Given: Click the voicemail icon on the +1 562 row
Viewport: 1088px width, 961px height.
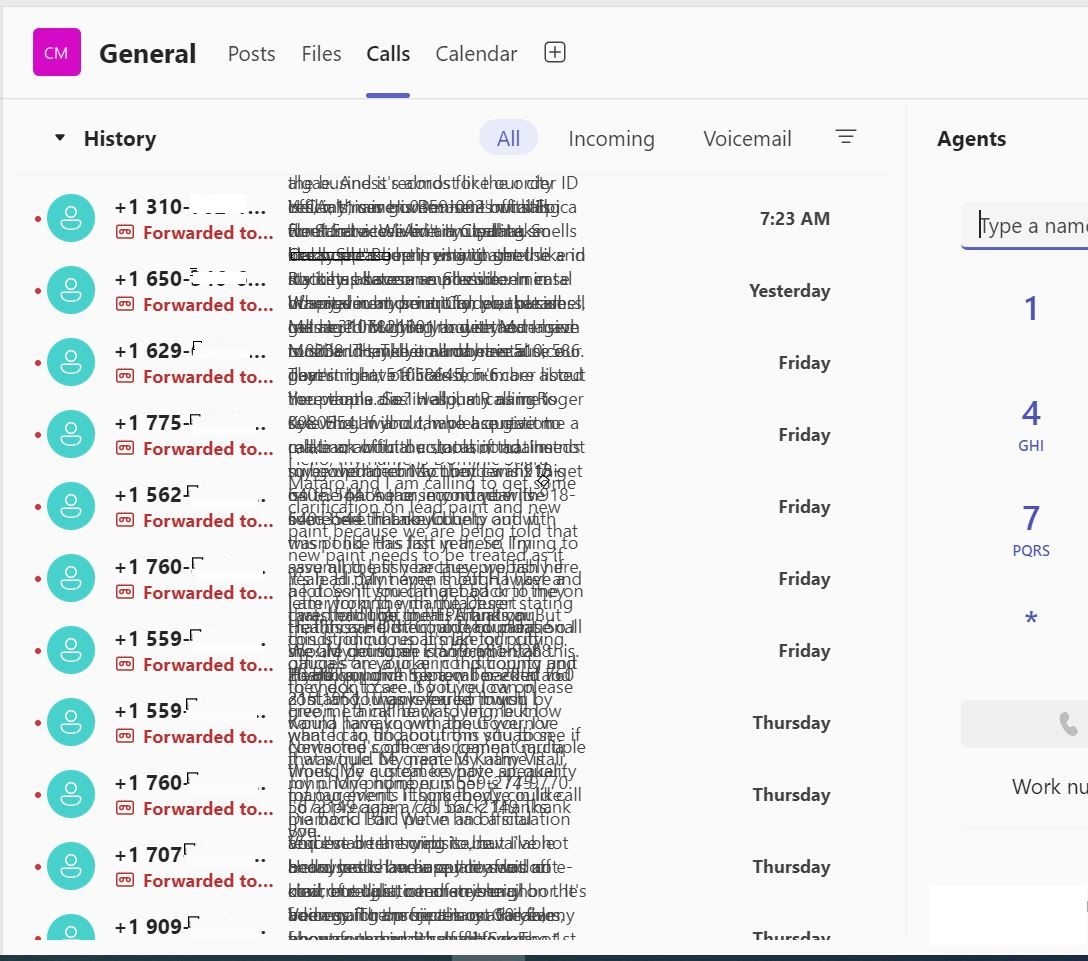Looking at the screenshot, I should [x=125, y=520].
